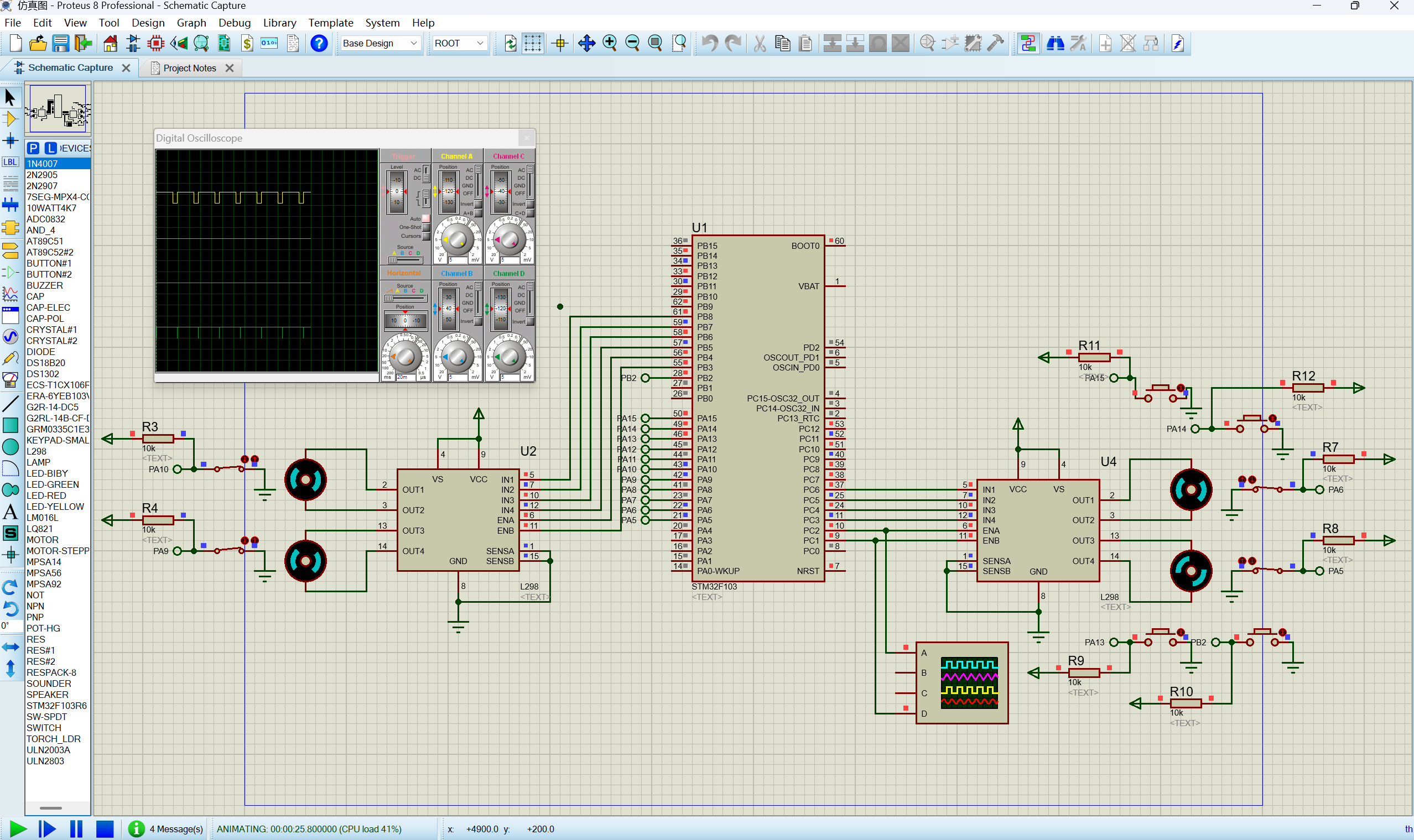Select the Generator mode sine-wave tool
This screenshot has width=1414, height=840.
[x=10, y=337]
